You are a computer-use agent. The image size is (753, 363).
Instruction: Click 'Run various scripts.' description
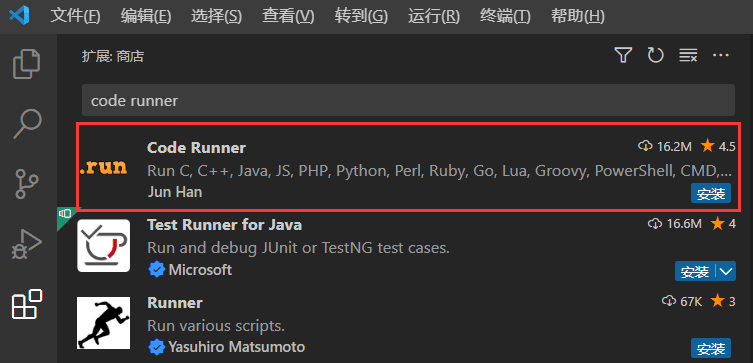pos(216,326)
